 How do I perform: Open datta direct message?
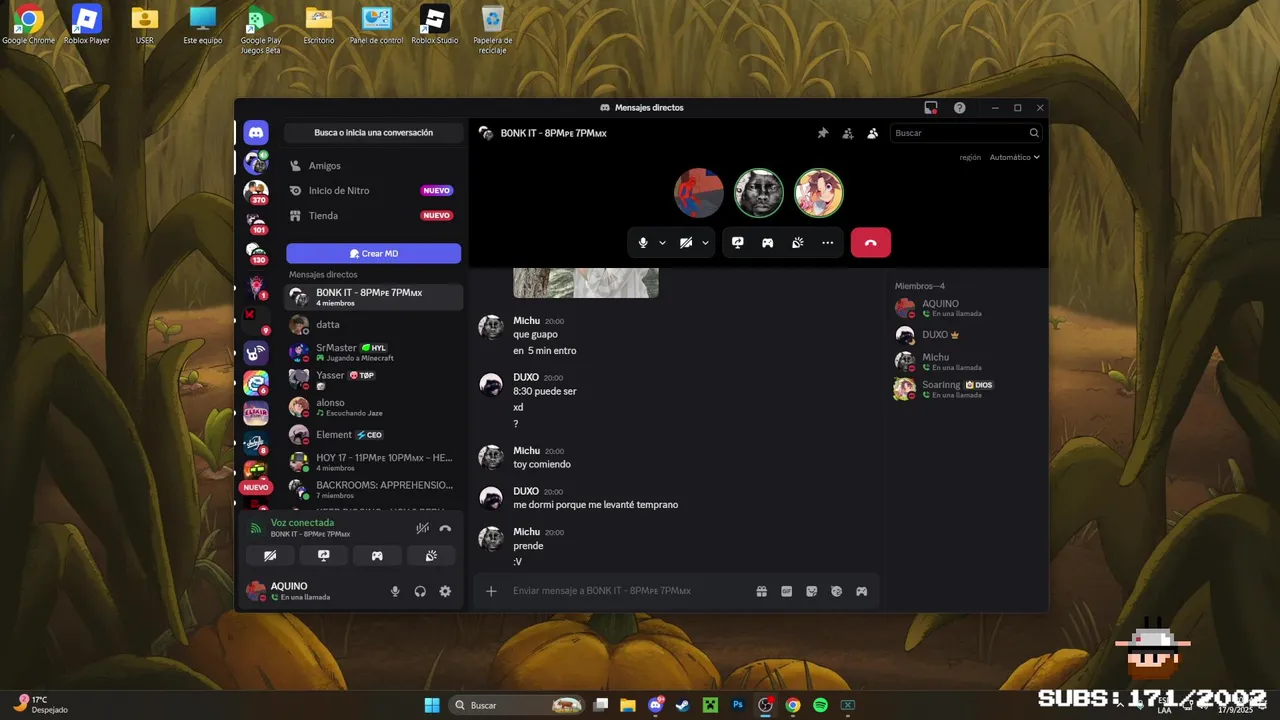coord(374,325)
